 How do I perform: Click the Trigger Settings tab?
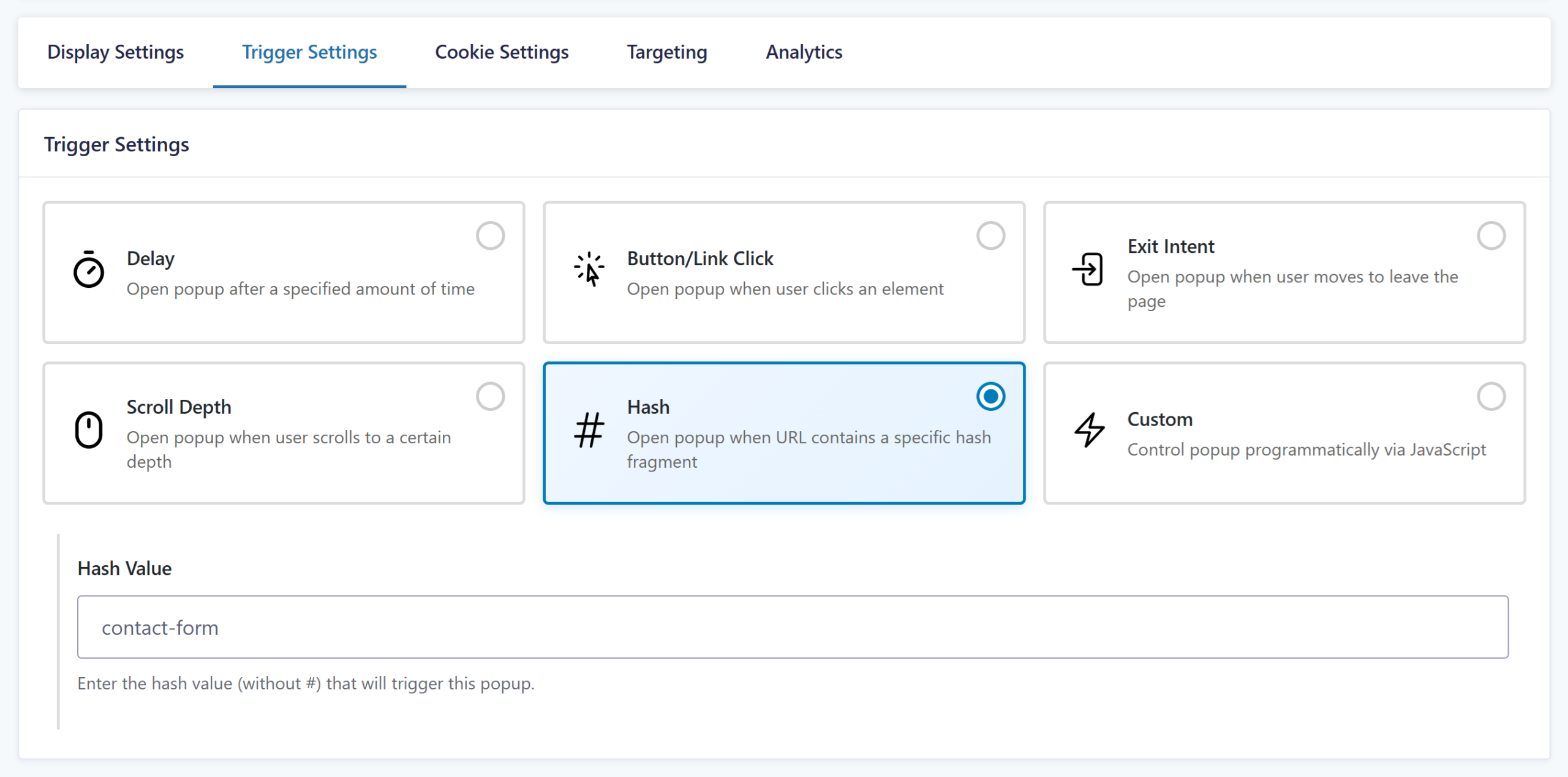[309, 52]
